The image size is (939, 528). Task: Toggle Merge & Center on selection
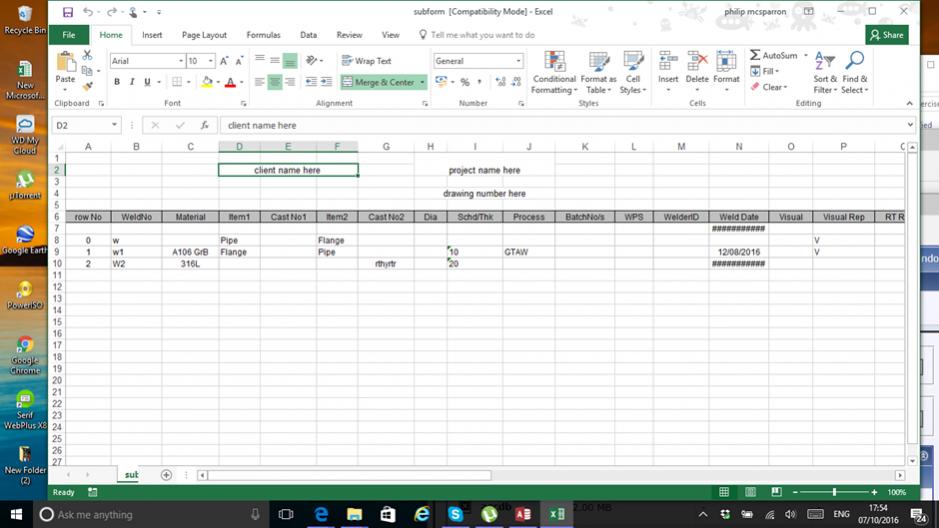(378, 82)
